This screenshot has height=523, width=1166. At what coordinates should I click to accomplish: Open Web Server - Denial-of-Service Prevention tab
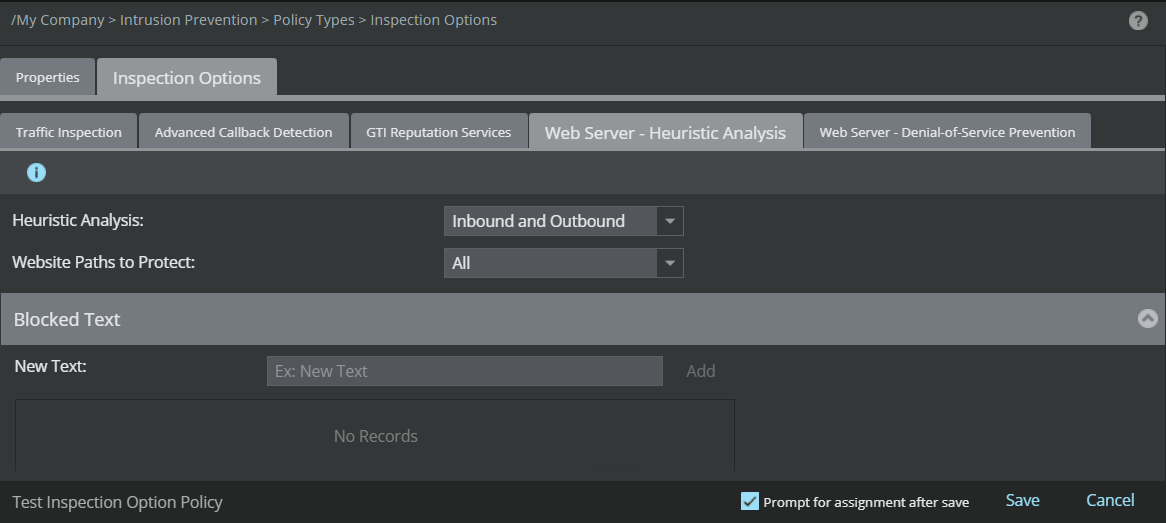pos(947,132)
